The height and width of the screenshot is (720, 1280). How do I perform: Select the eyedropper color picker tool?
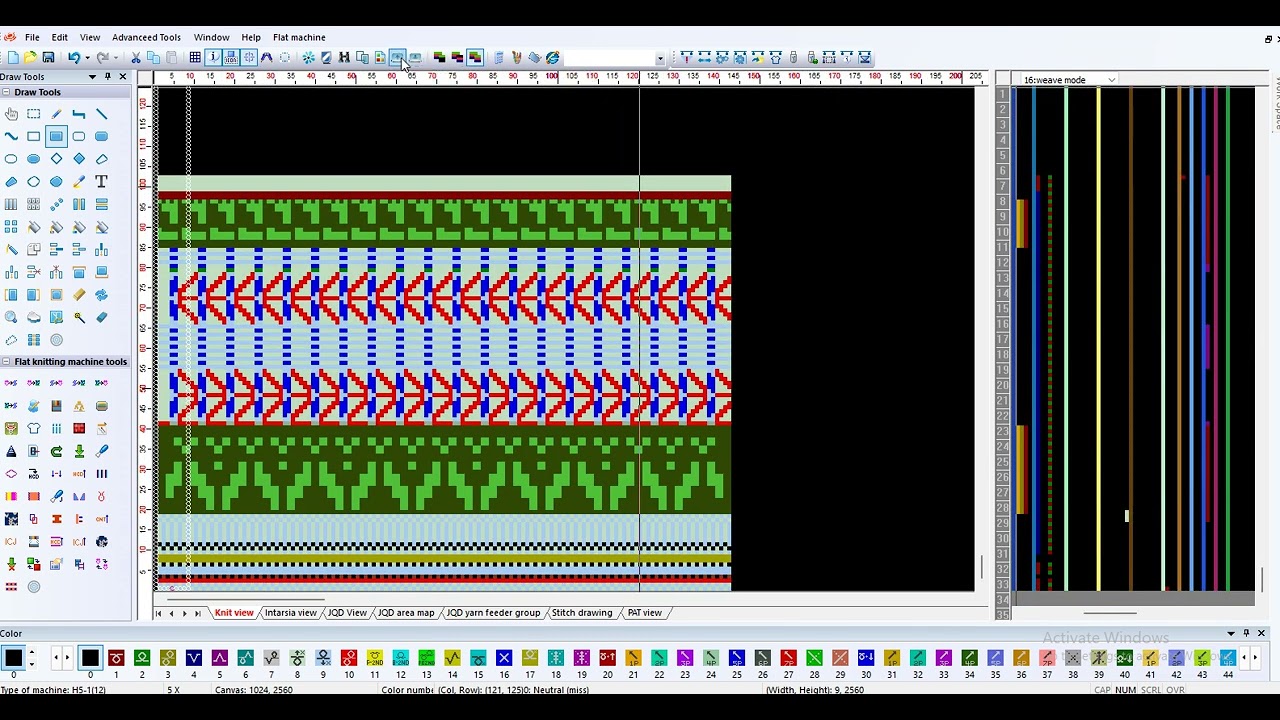pyautogui.click(x=79, y=182)
